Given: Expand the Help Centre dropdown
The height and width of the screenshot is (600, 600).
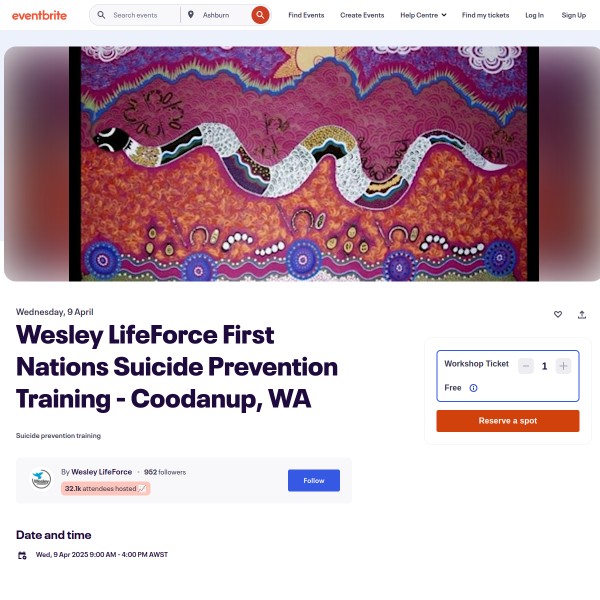Looking at the screenshot, I should point(423,15).
